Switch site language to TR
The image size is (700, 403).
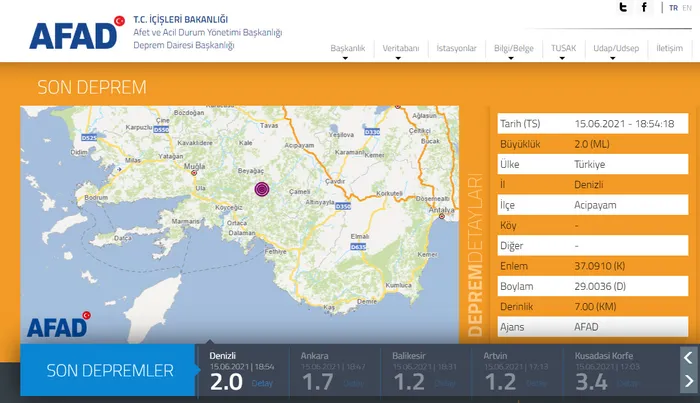click(x=672, y=8)
